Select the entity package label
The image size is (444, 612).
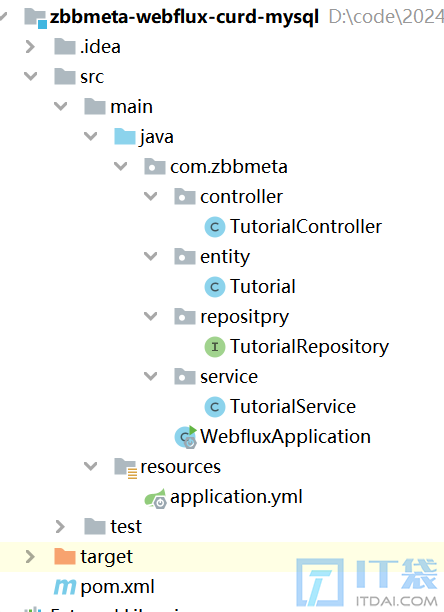point(225,257)
